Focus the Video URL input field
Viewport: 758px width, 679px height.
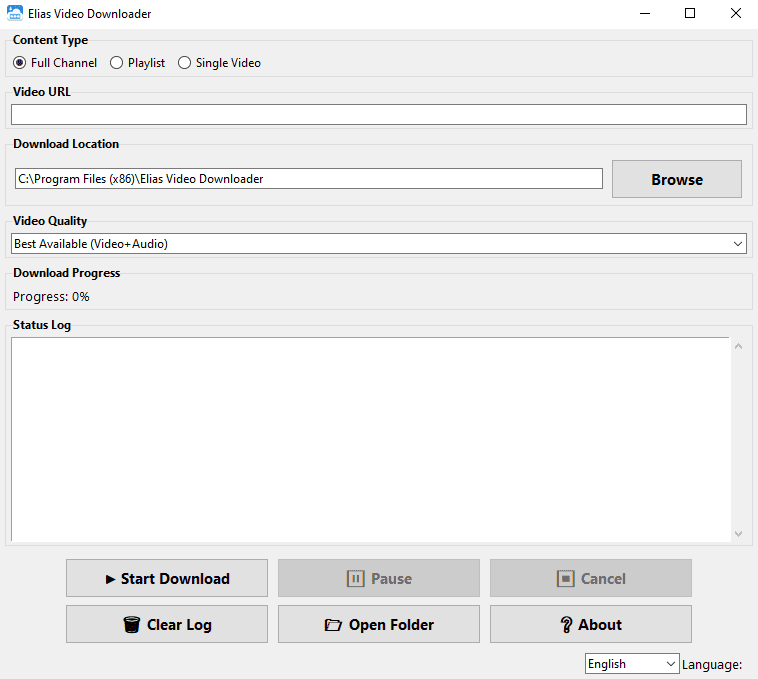point(379,115)
